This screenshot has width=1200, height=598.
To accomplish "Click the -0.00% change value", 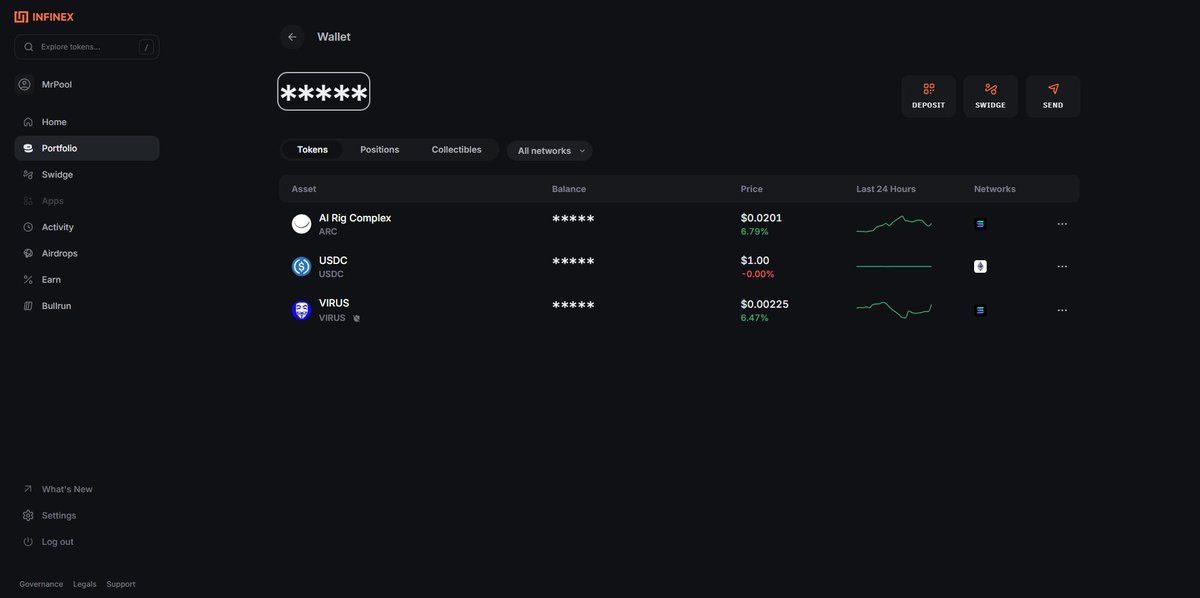I will [758, 274].
